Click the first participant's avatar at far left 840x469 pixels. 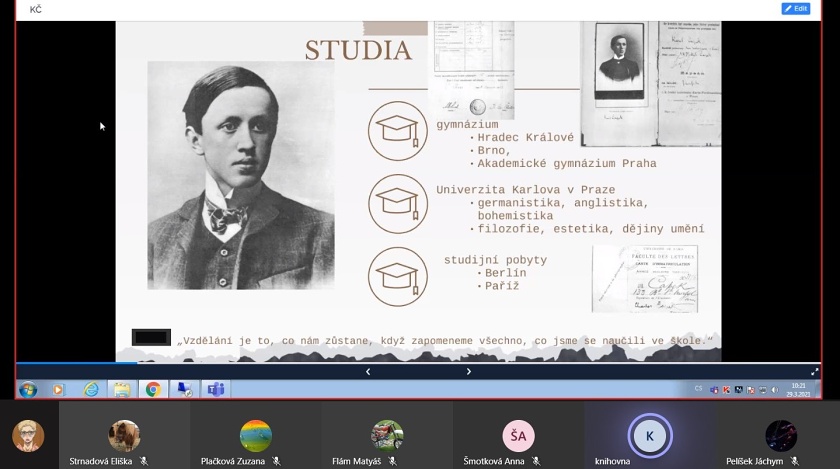click(28, 436)
